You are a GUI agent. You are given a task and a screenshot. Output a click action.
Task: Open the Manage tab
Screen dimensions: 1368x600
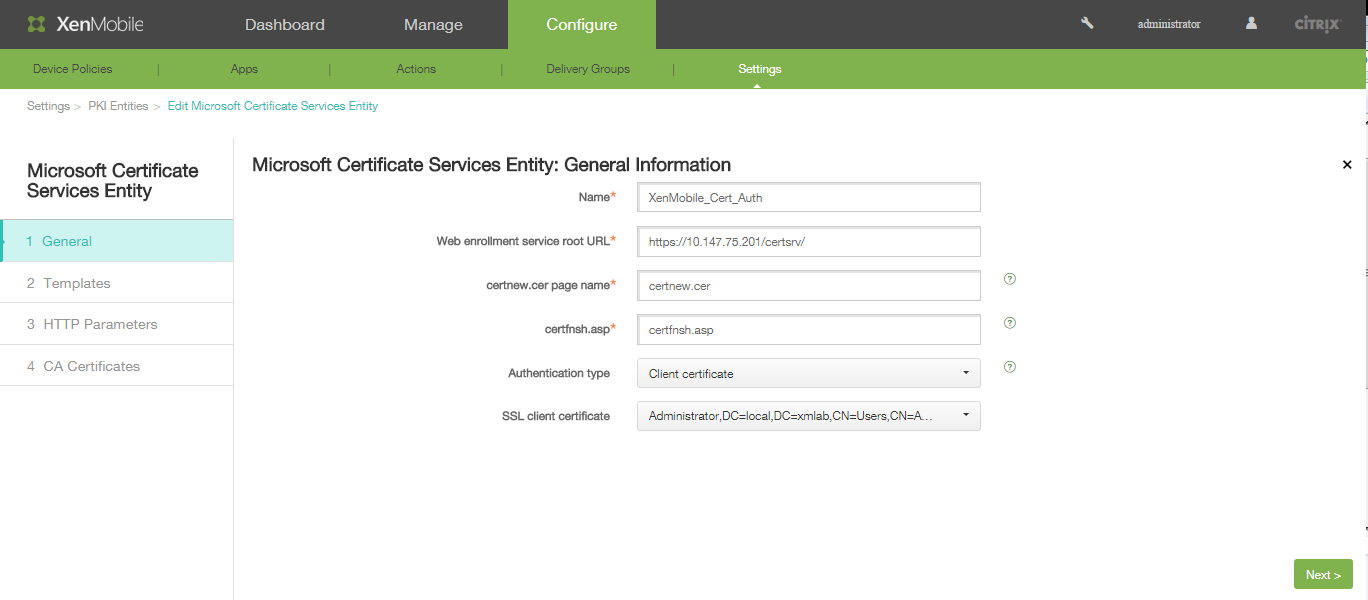433,24
